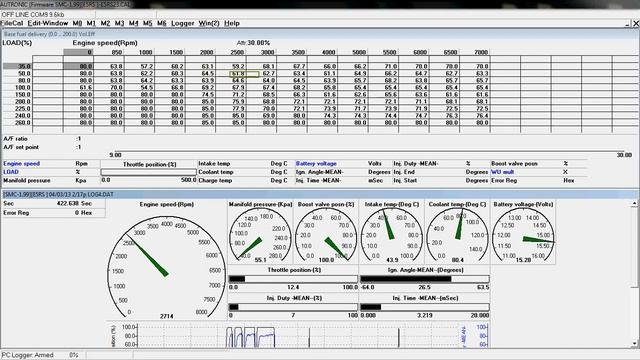The image size is (640, 360).
Task: Click the log panel scrollbar down arrow
Action: pos(635,344)
